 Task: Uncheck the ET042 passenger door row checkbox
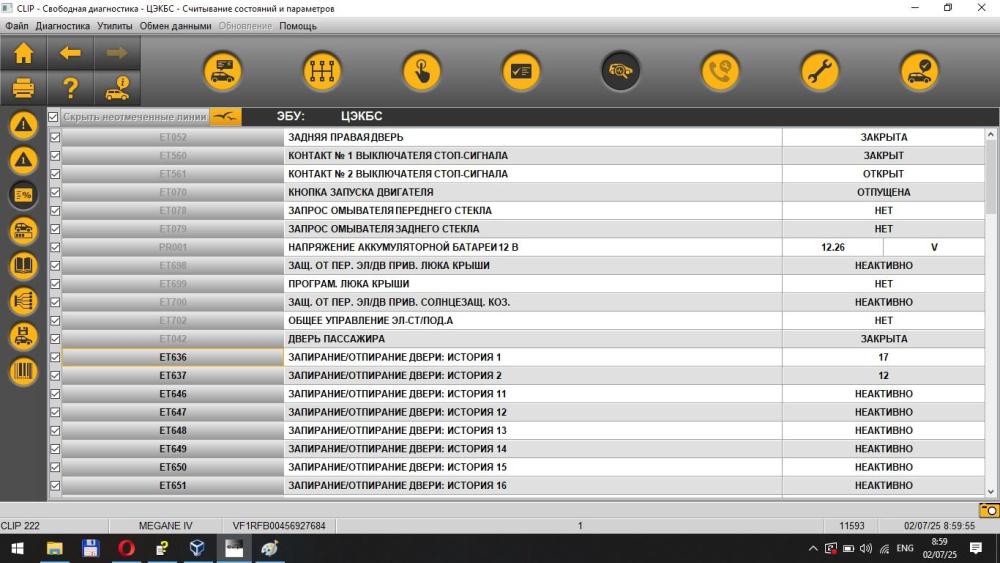pos(55,339)
